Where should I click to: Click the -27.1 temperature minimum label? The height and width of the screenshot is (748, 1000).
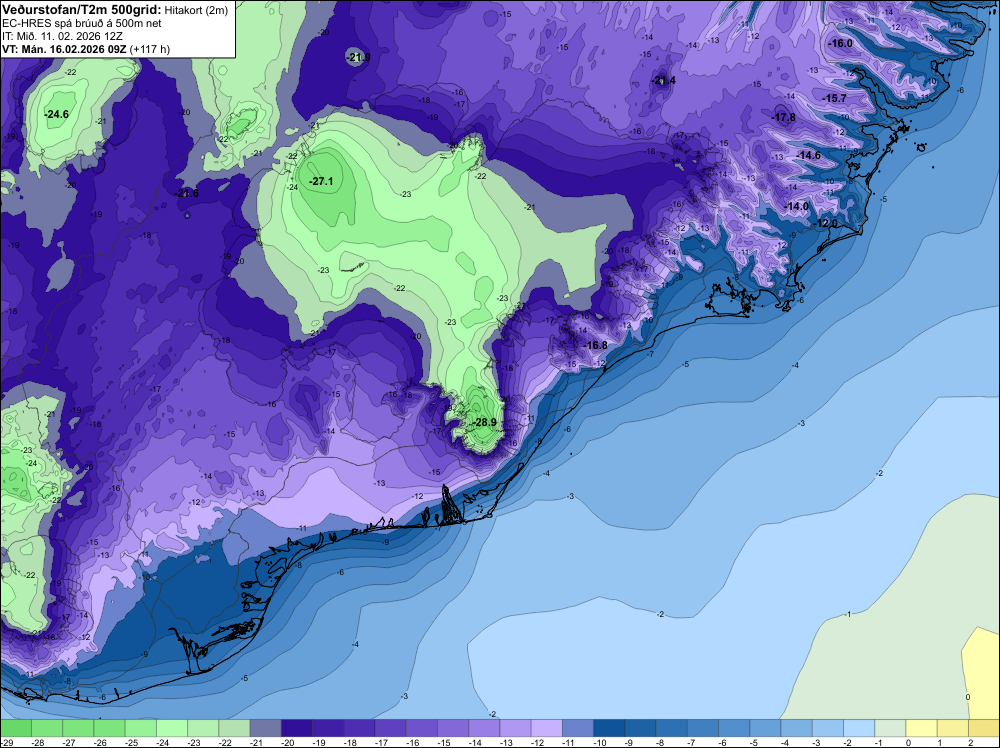[321, 182]
